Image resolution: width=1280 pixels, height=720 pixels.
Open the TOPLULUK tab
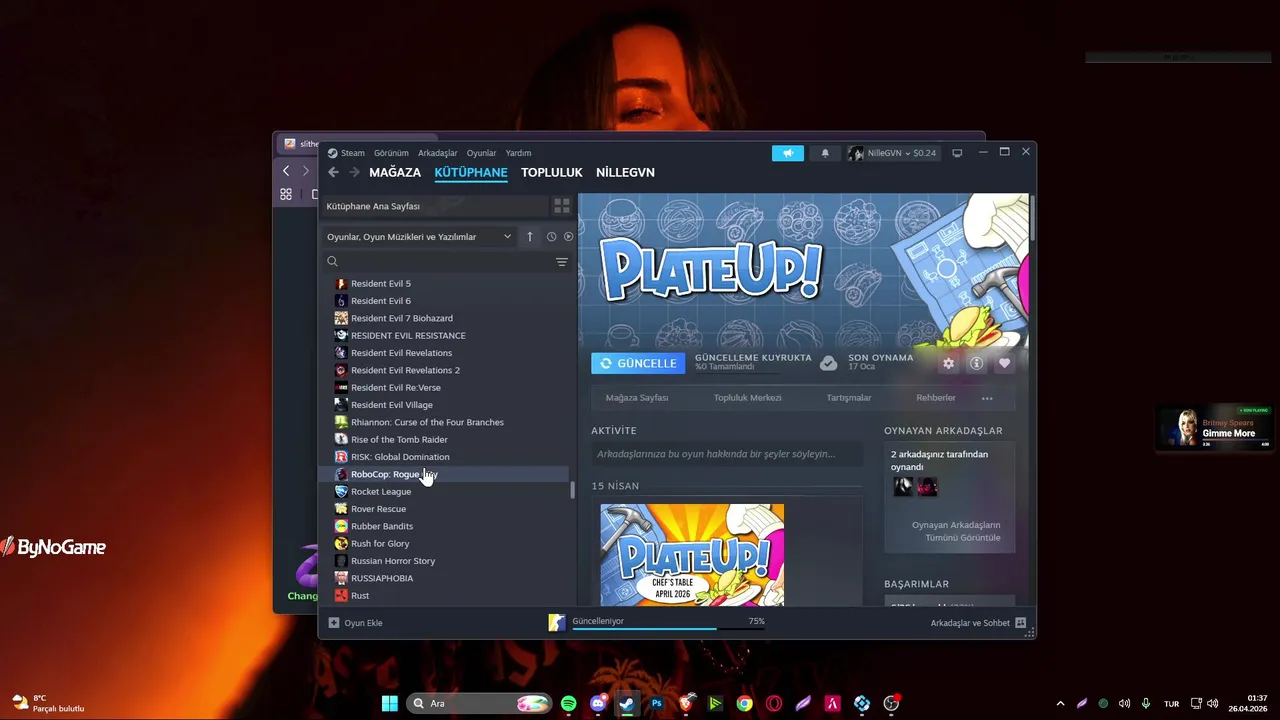click(551, 172)
